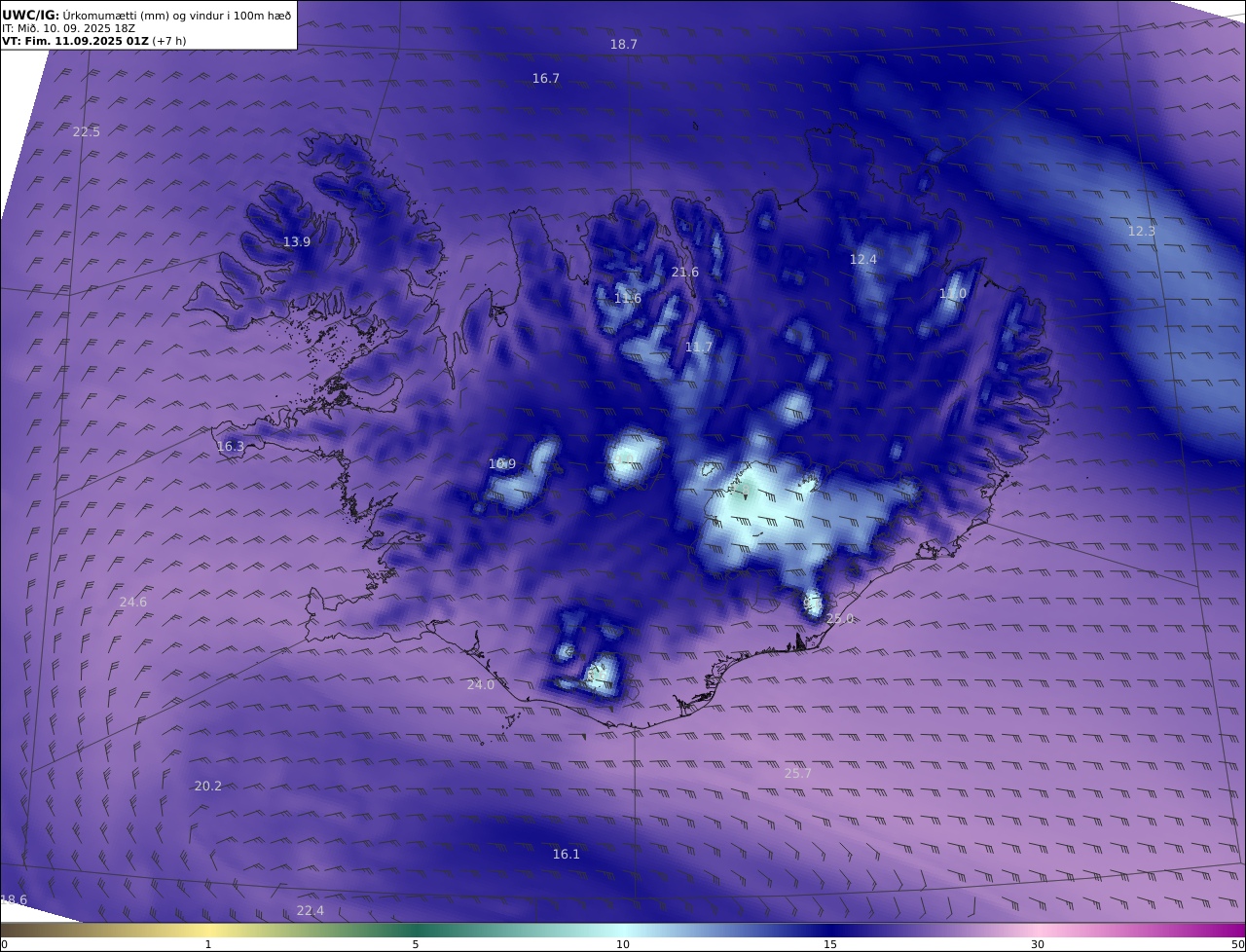Click the colorbar tick label 10
Screen dimensions: 1246x952
coord(623,944)
